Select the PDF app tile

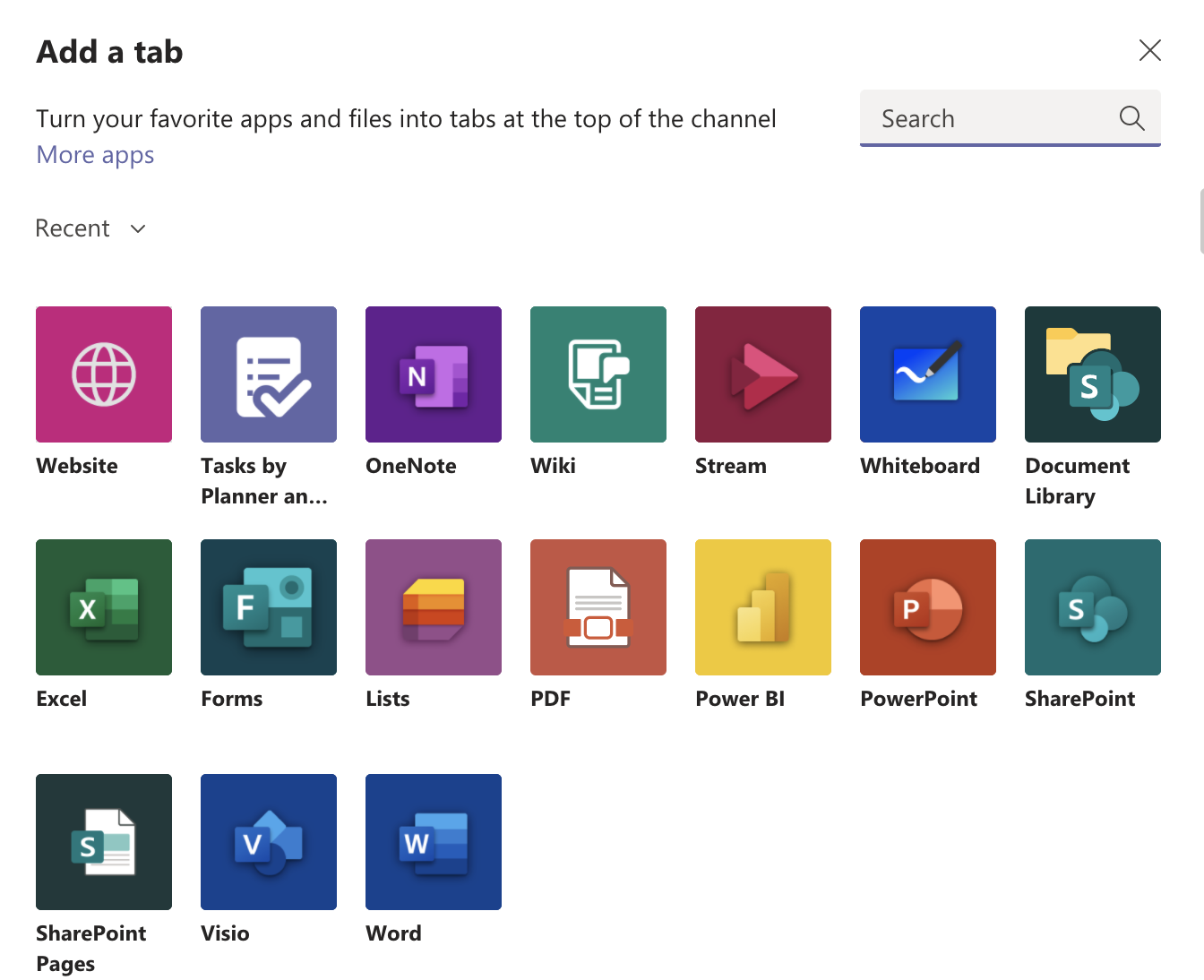point(598,607)
